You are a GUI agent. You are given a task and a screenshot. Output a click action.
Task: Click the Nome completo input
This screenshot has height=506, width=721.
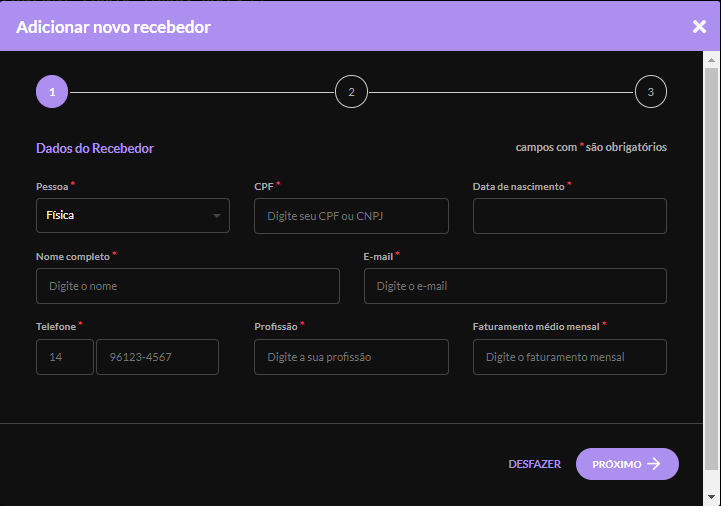click(188, 286)
